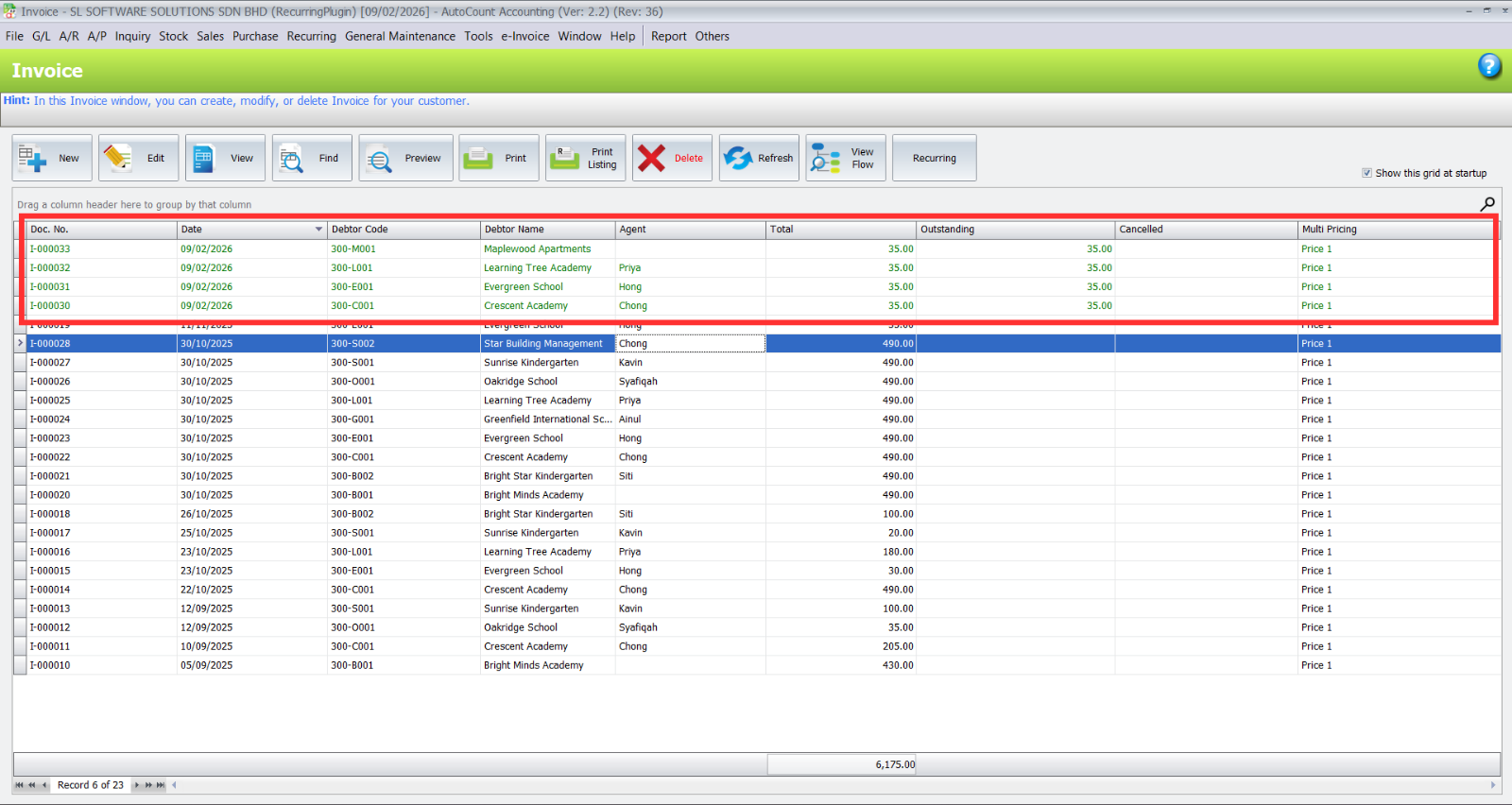
Task: Go to previous record navigator arrow
Action: click(43, 785)
